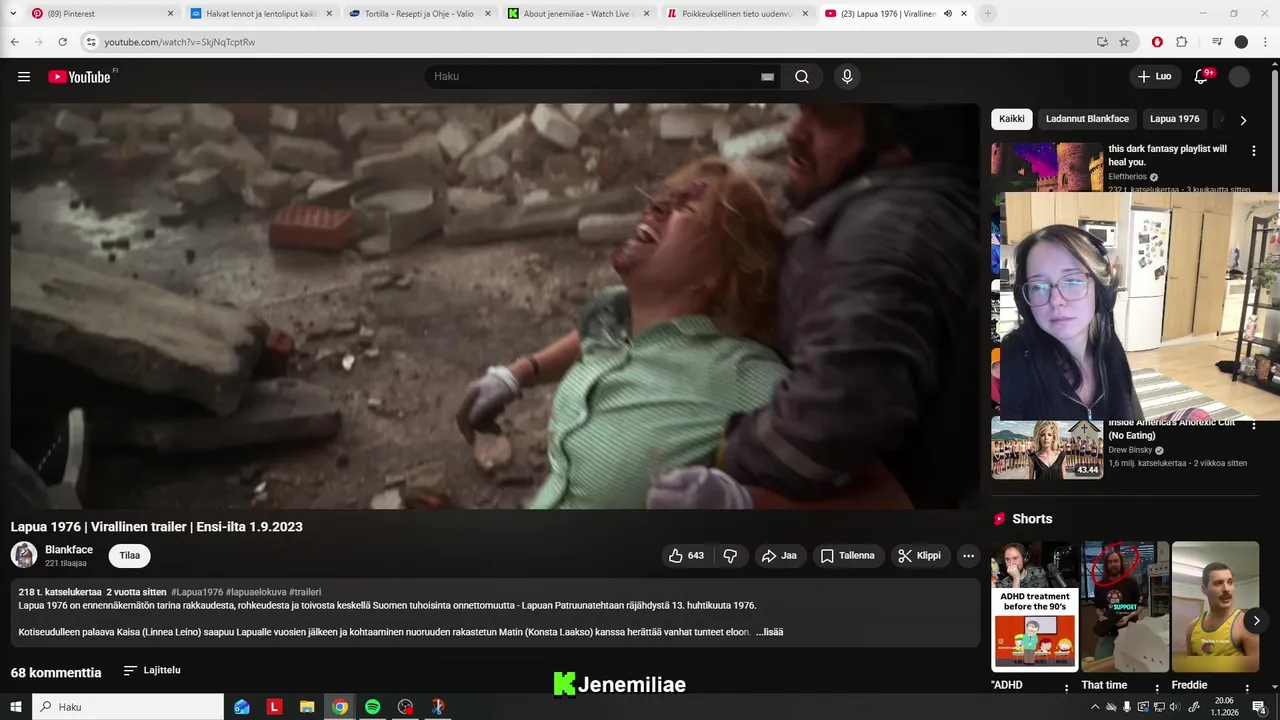Select the Ladannut Blankface filter chip

click(1087, 119)
